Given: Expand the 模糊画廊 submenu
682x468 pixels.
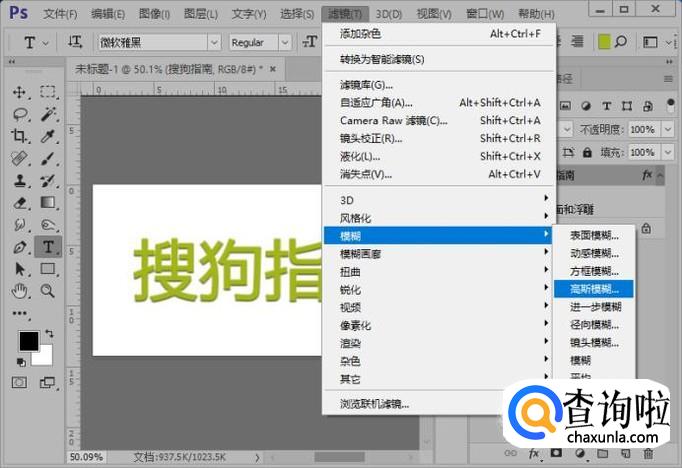Looking at the screenshot, I should click(x=439, y=254).
